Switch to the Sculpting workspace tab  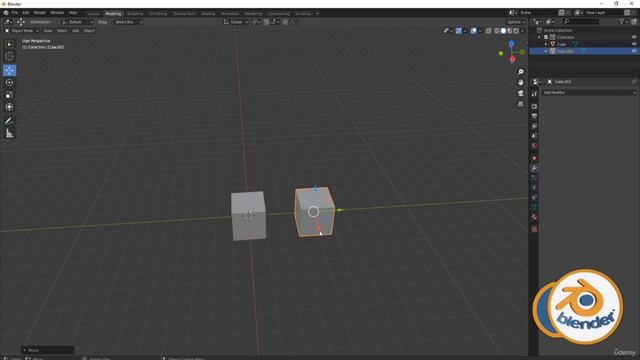tap(135, 13)
